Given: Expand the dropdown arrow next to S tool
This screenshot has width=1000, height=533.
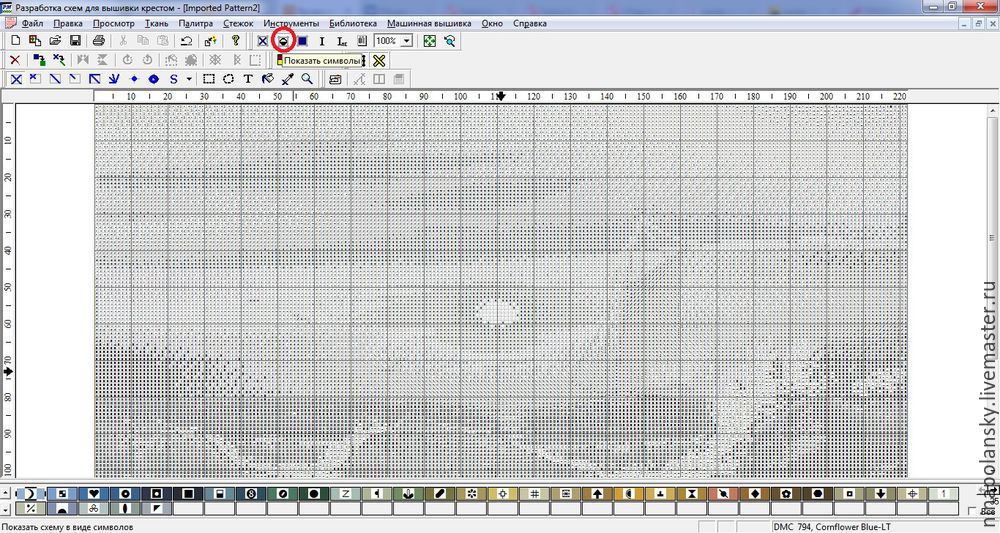Looking at the screenshot, I should click(x=189, y=79).
